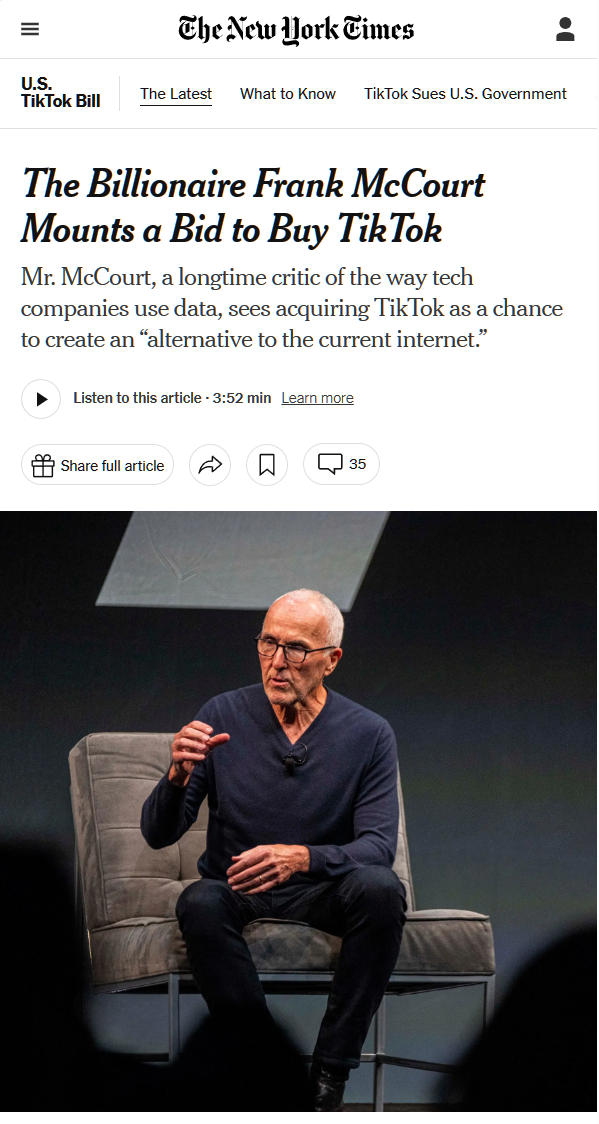Click the gift box icon
Image resolution: width=599 pixels, height=1124 pixels.
tap(43, 465)
